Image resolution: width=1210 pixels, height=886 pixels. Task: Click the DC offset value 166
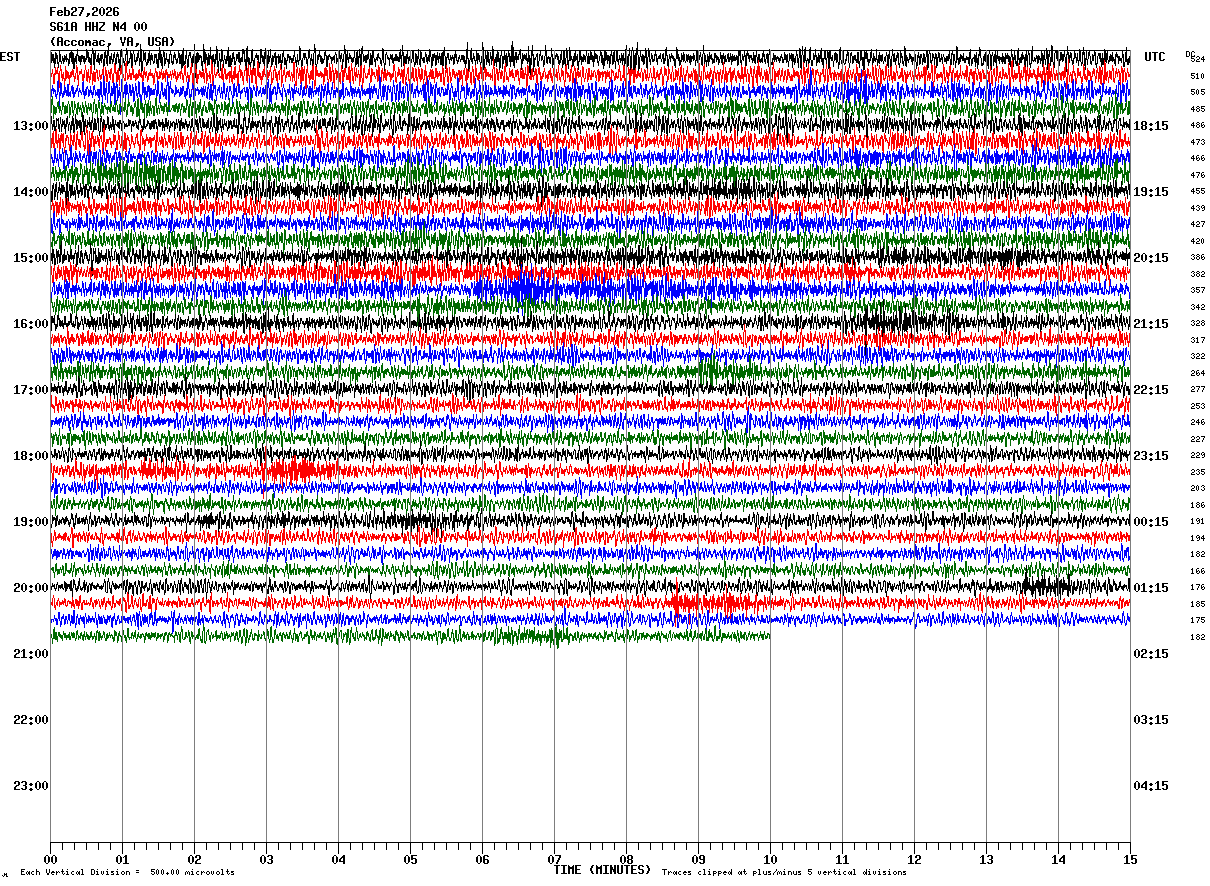1198,571
